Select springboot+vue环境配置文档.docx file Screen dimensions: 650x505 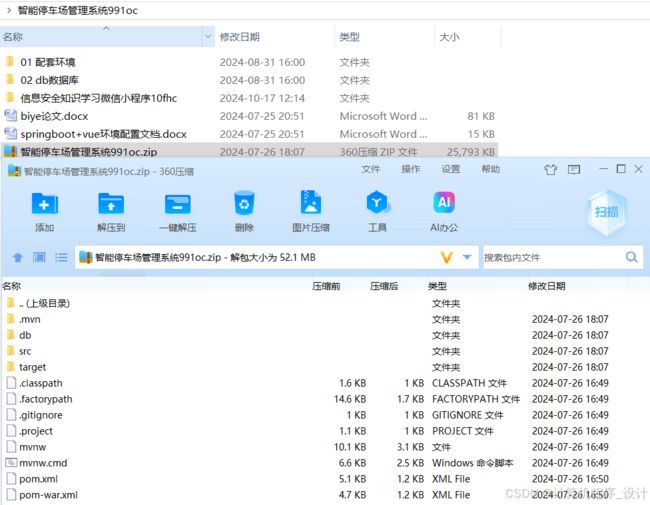103,134
